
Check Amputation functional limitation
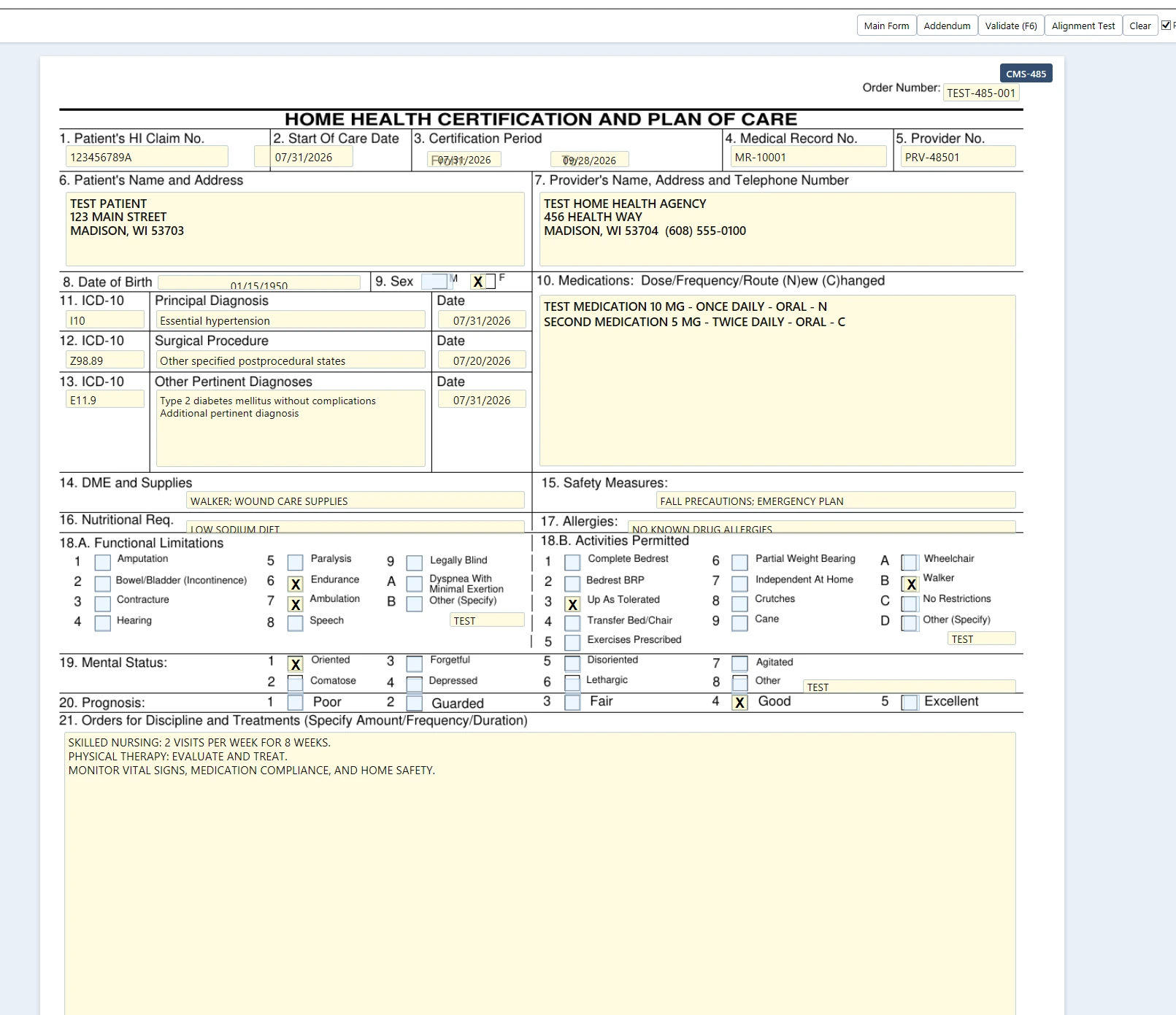click(x=103, y=563)
